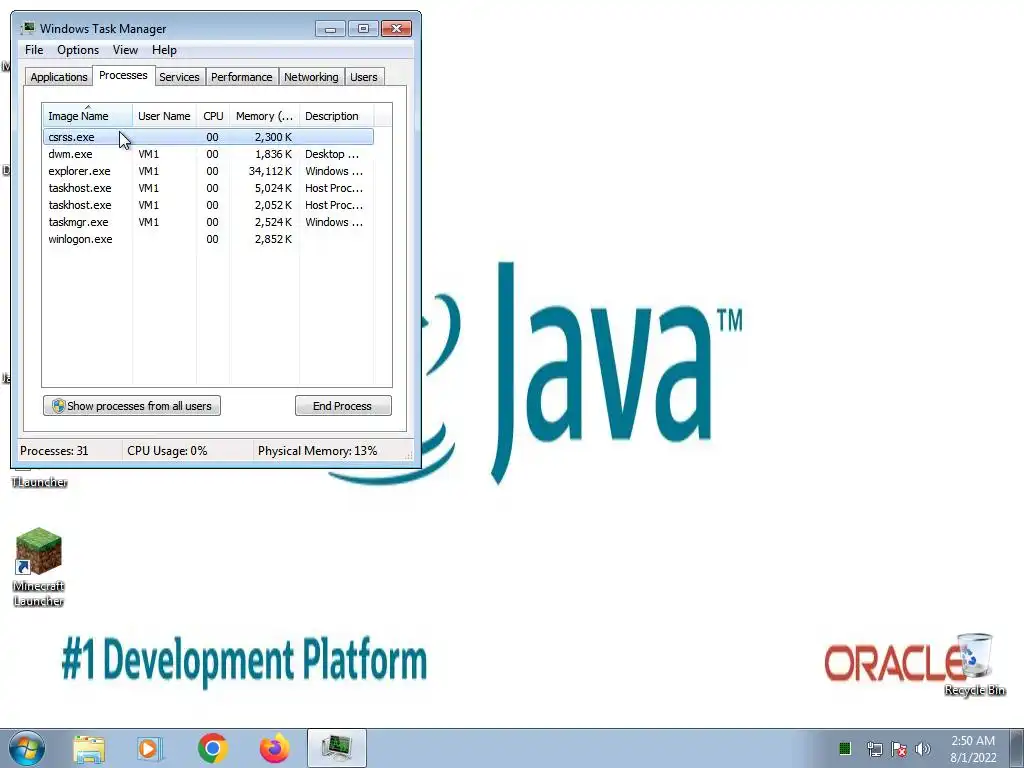1024x768 pixels.
Task: Open the Action Center flag icon
Action: pos(899,749)
